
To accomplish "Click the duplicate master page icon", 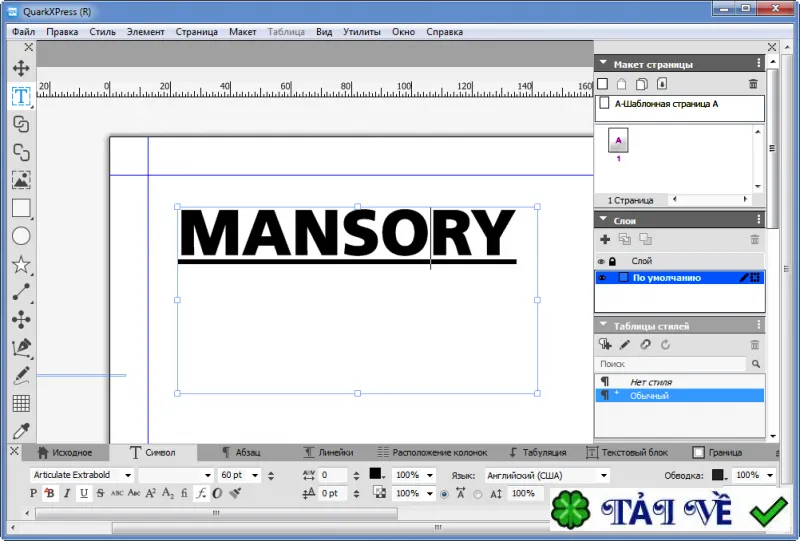I will pyautogui.click(x=642, y=84).
